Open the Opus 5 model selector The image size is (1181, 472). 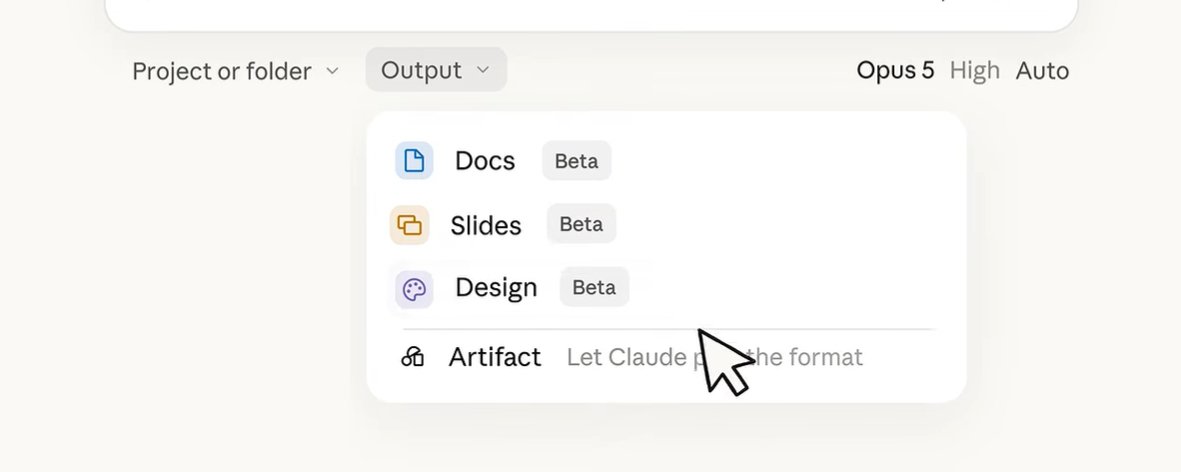[x=895, y=70]
